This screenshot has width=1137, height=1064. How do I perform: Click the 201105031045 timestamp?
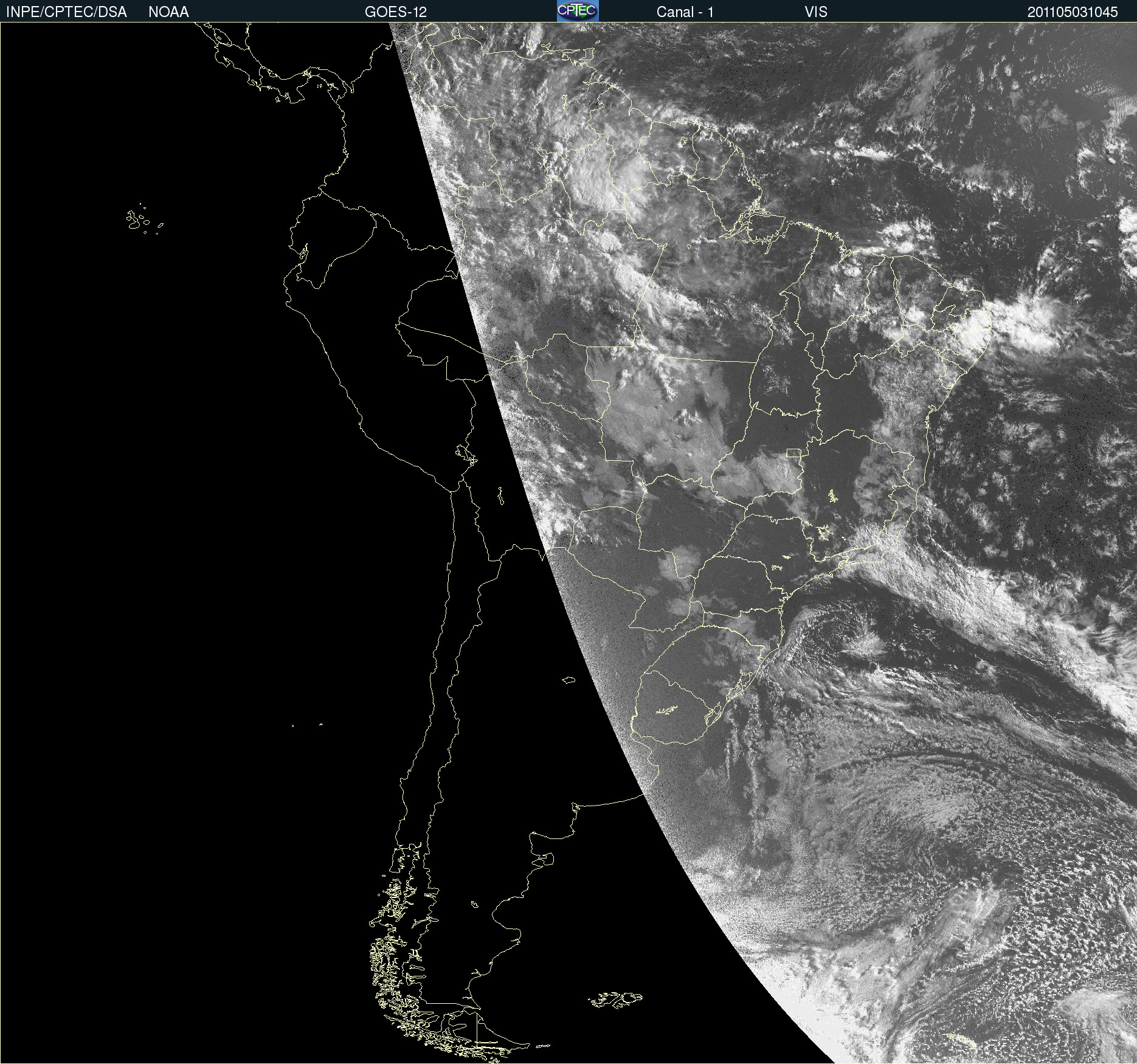[1073, 12]
